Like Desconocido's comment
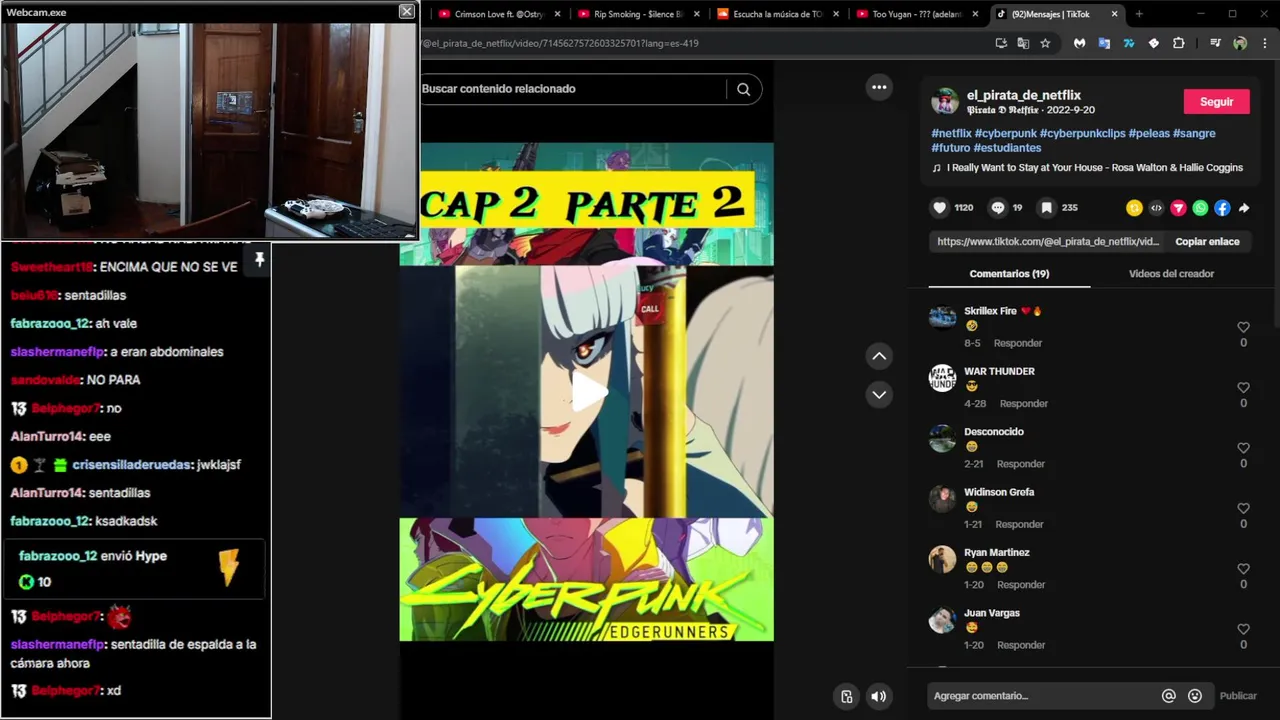Screen dimensions: 1280x720 click(1243, 448)
